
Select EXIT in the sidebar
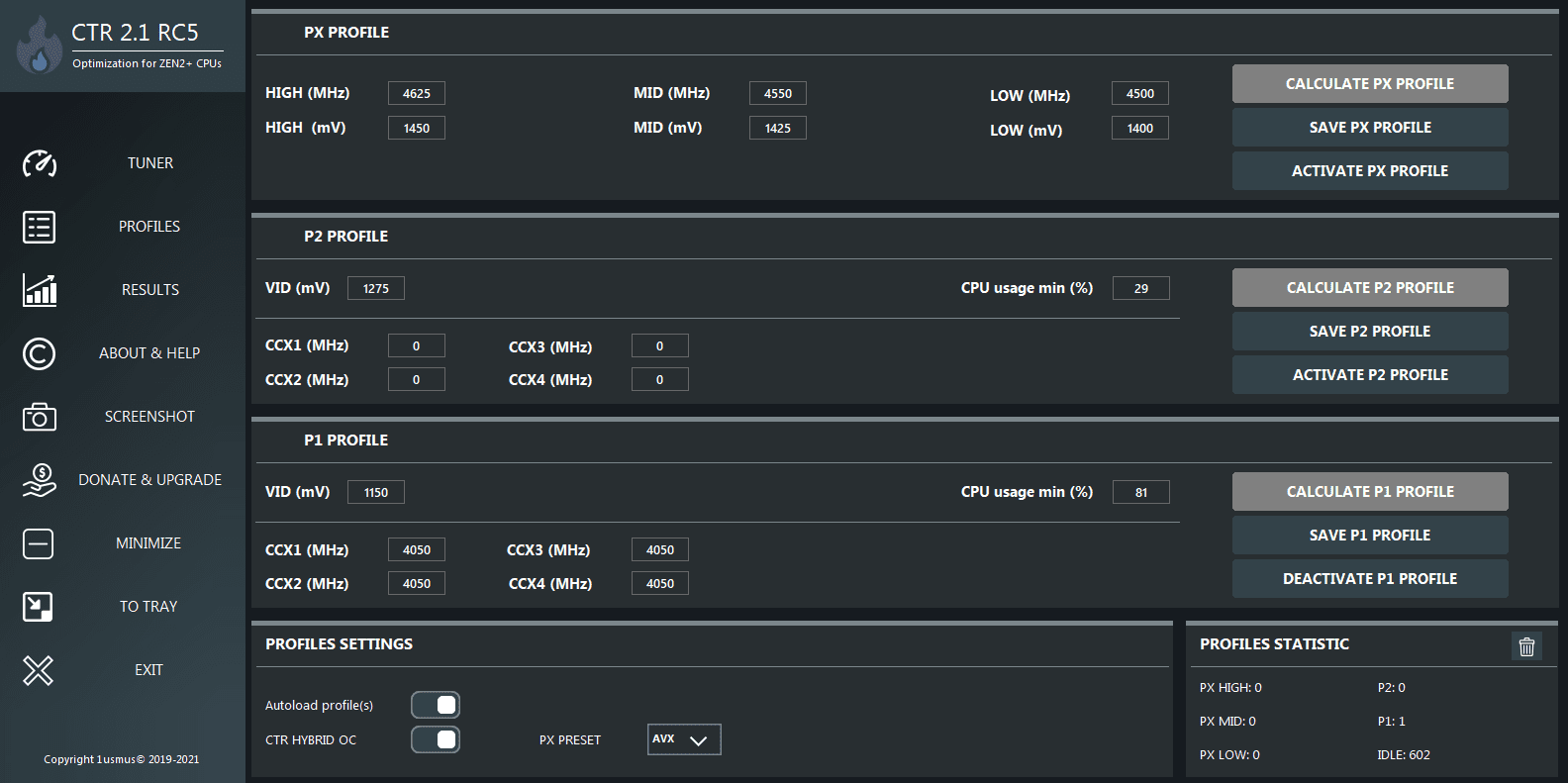point(148,670)
